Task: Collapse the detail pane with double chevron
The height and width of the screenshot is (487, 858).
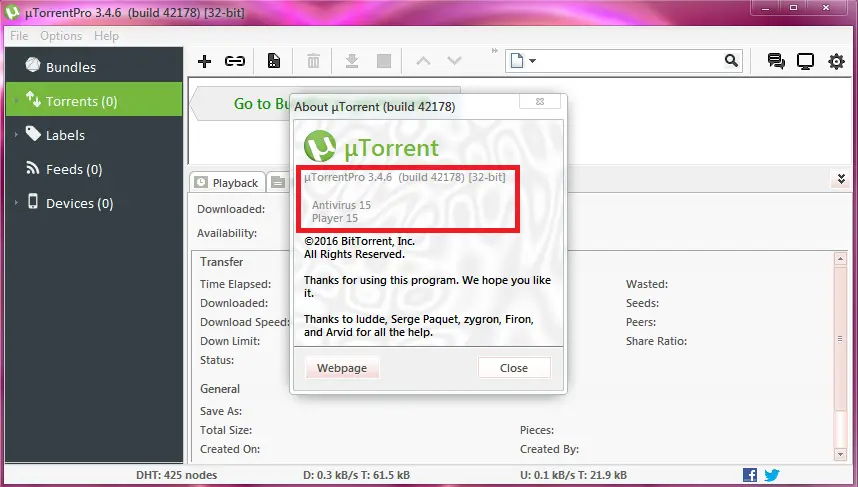Action: point(841,179)
